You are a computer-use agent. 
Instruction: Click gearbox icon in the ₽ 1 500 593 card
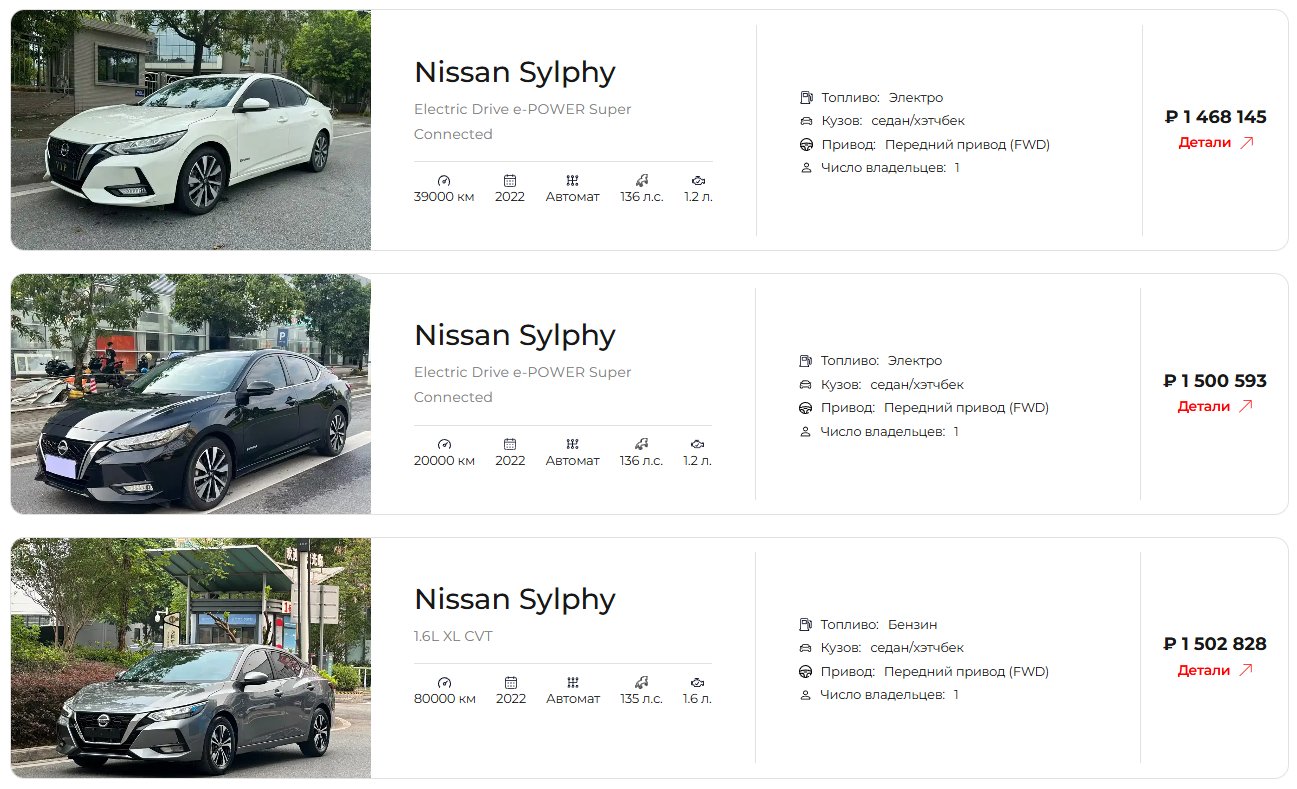coord(572,444)
